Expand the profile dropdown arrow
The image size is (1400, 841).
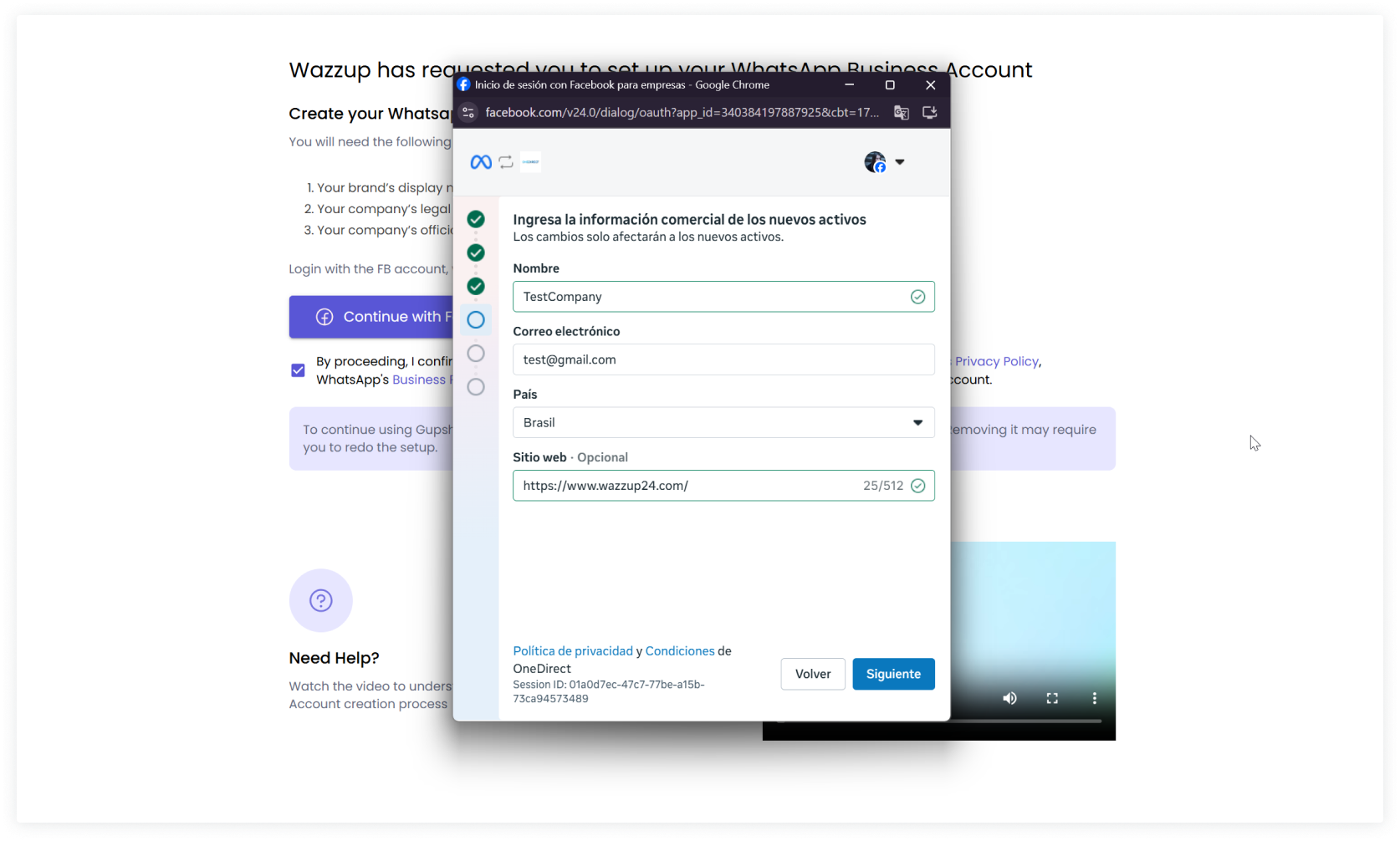(900, 162)
